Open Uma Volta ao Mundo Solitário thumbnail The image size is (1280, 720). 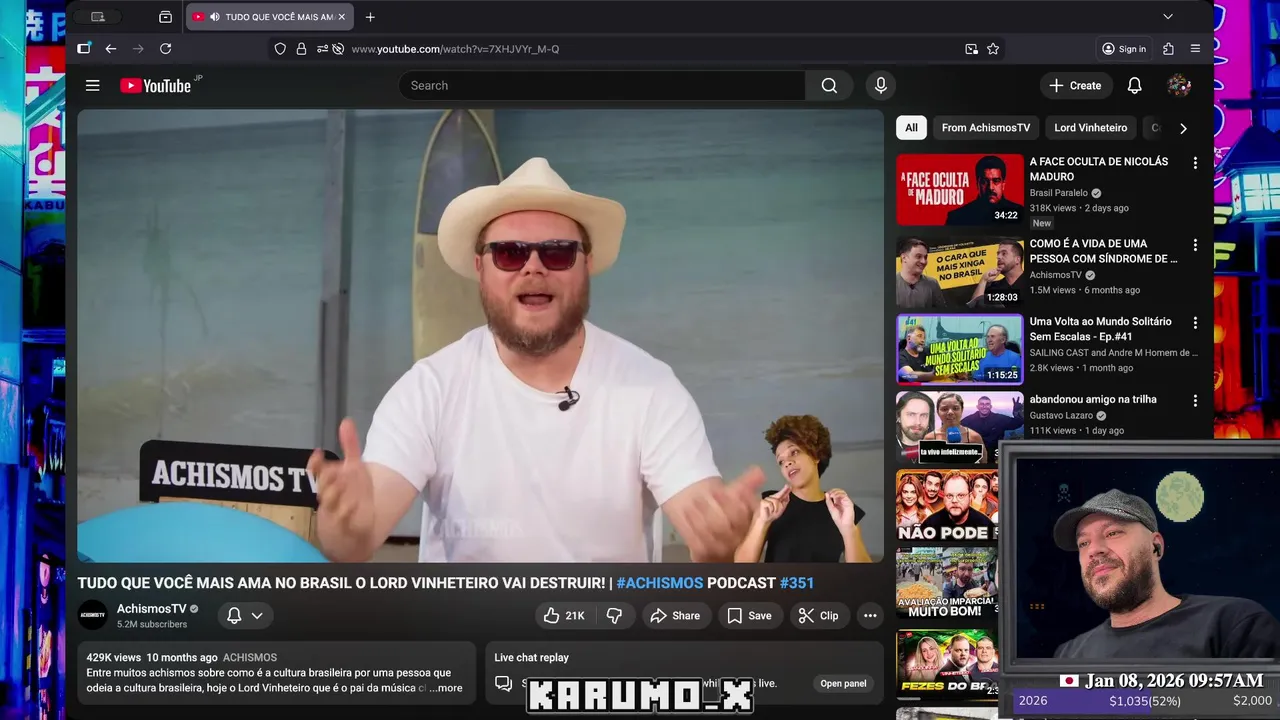960,349
